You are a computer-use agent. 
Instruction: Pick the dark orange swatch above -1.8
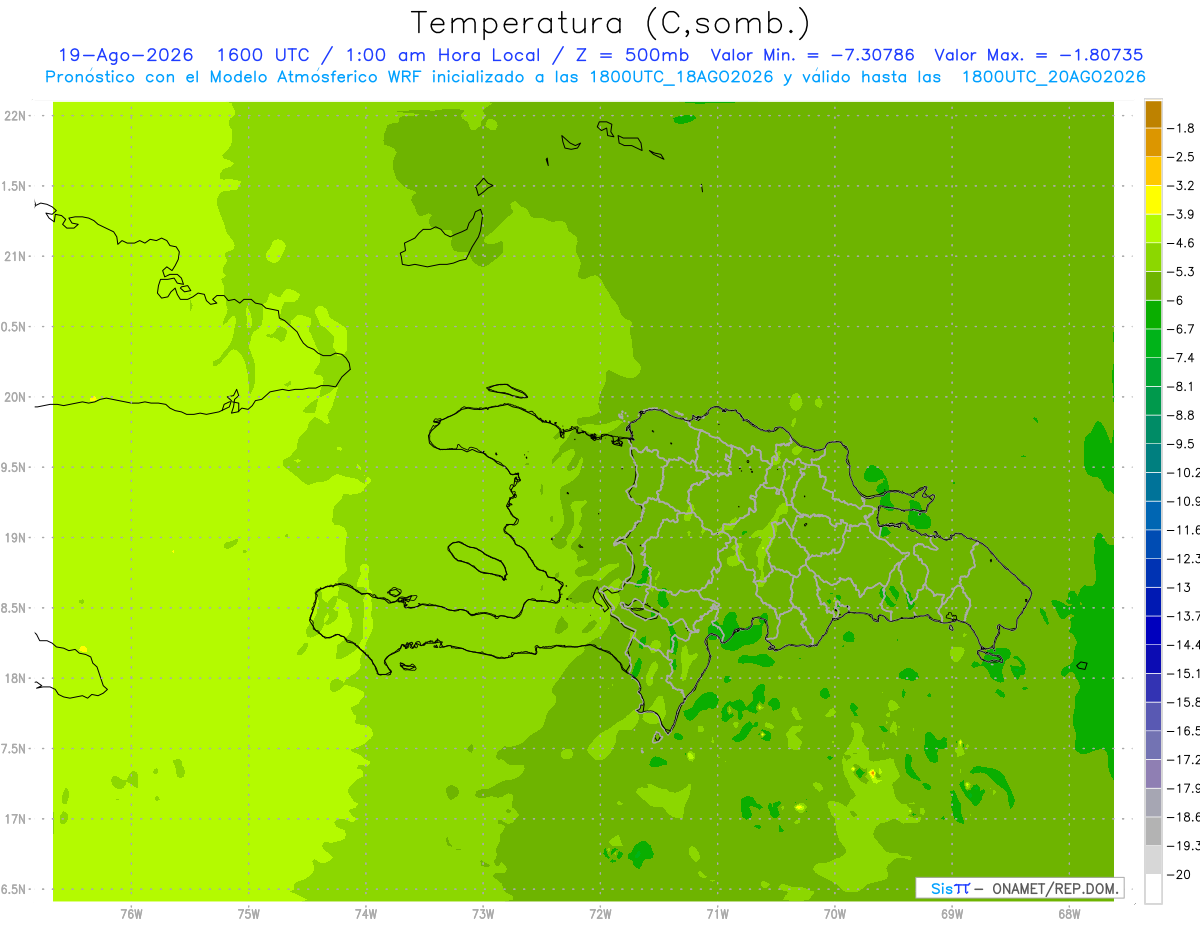tap(1153, 115)
